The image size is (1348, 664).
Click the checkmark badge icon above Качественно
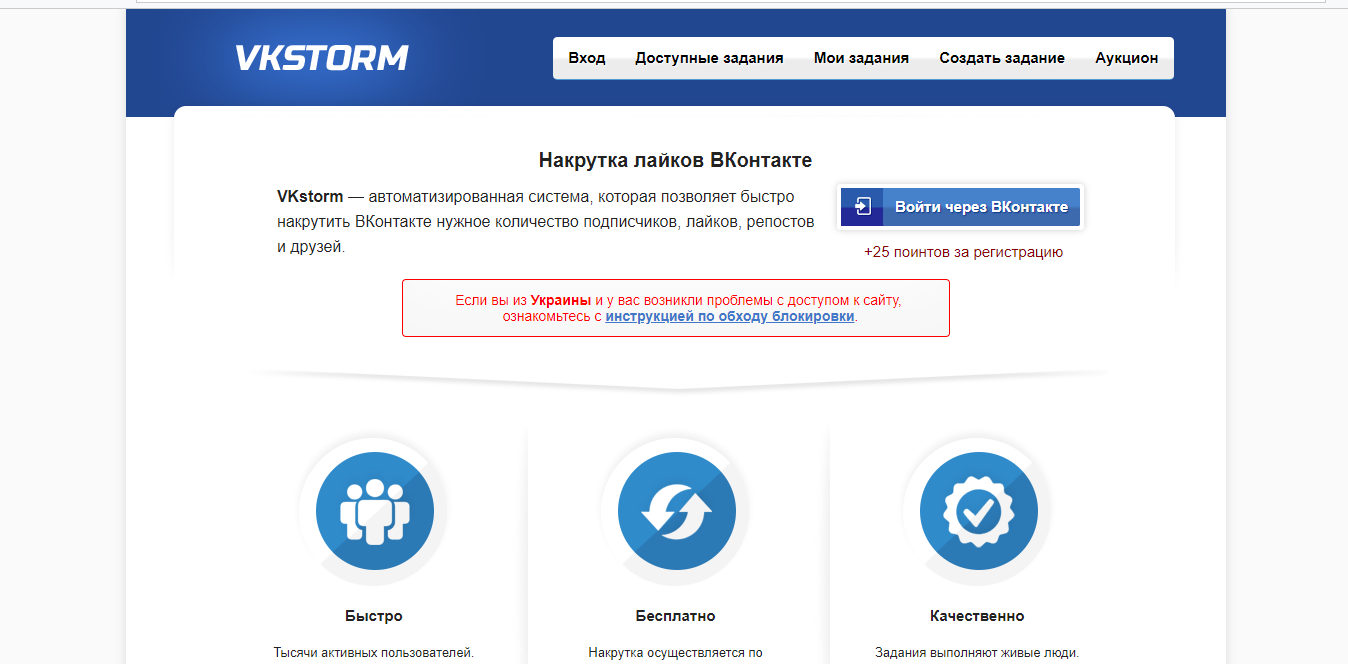pyautogui.click(x=978, y=510)
